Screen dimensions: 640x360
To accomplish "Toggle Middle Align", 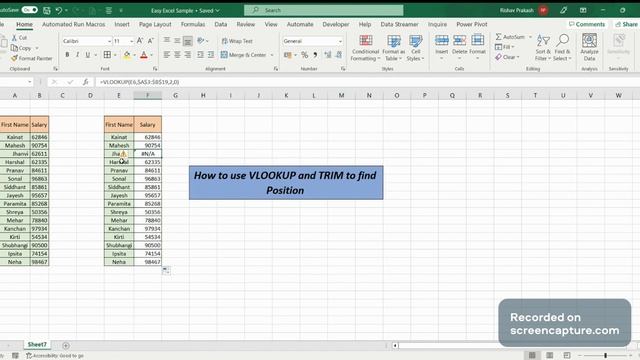I will 177,40.
